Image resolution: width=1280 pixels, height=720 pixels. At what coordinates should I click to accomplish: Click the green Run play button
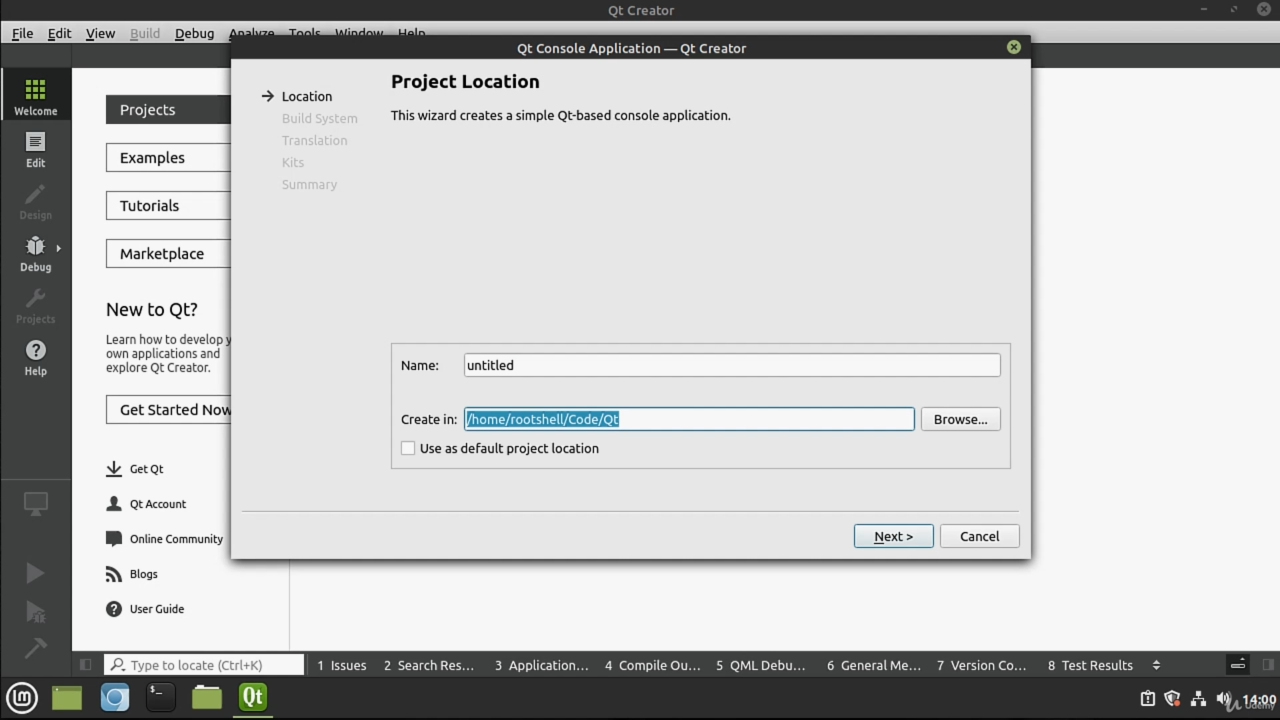35,572
